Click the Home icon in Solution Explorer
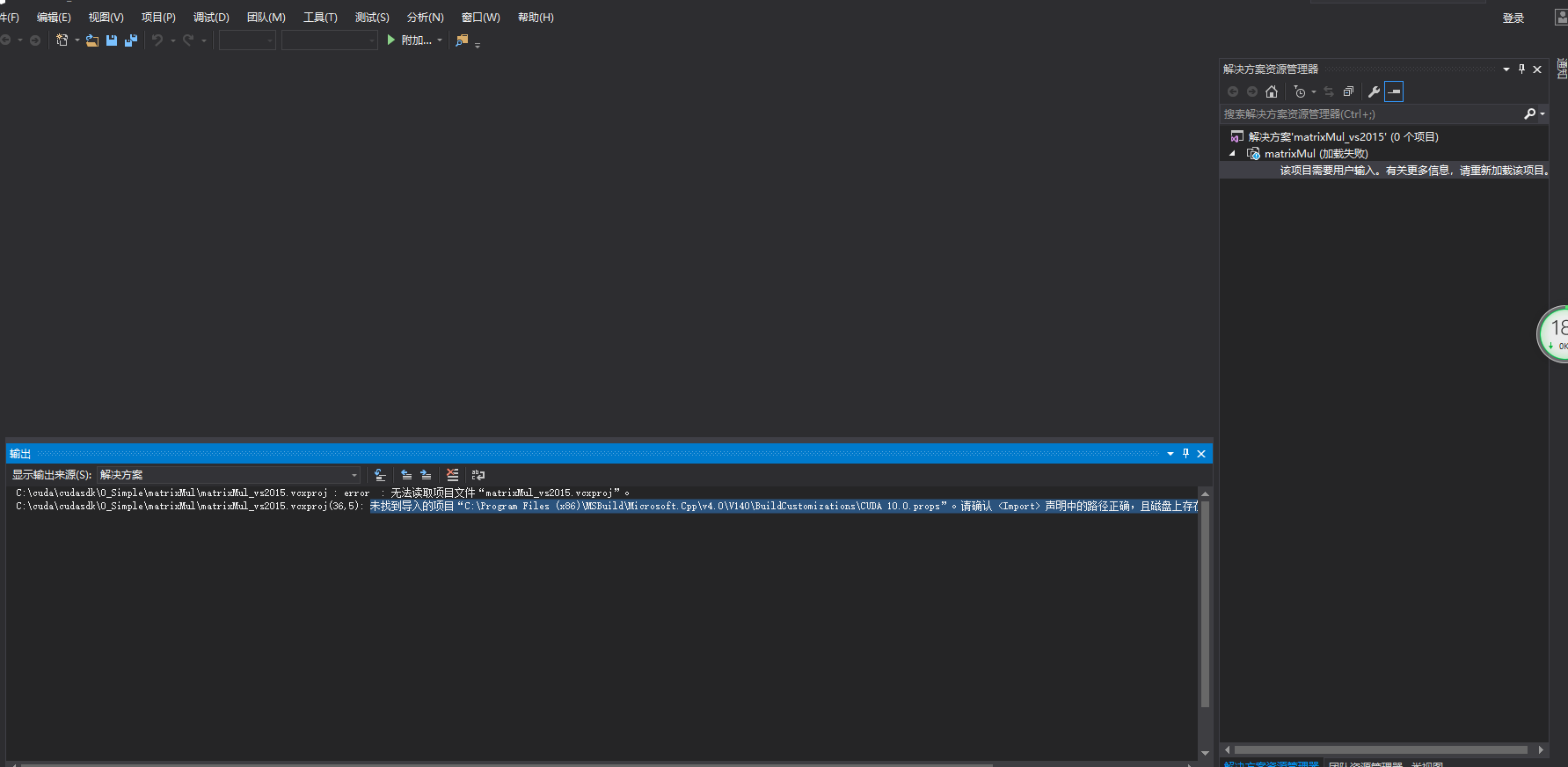 [x=1272, y=91]
